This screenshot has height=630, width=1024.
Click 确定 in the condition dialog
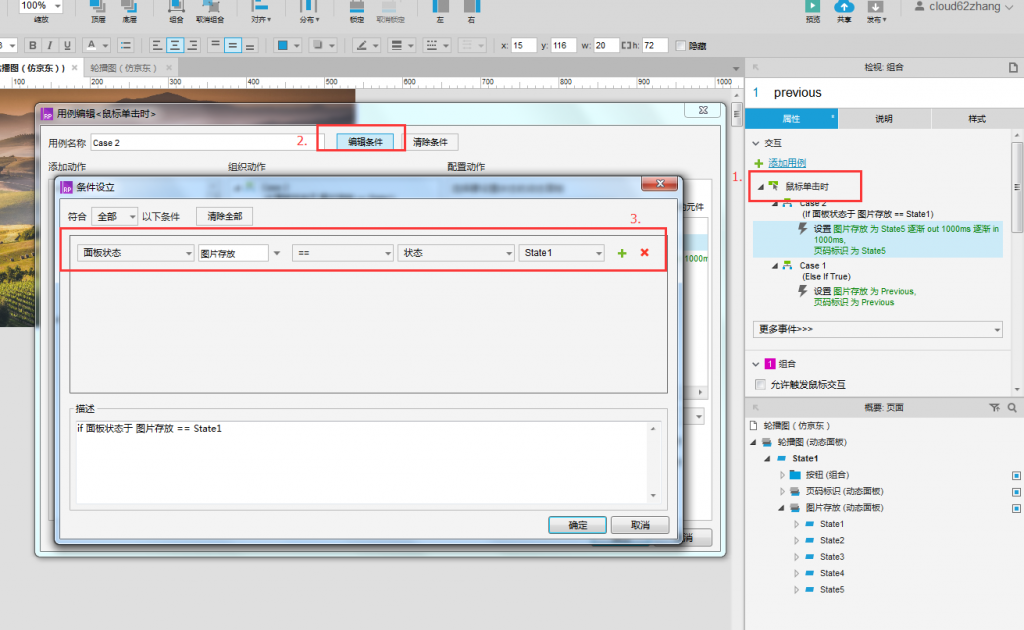click(x=577, y=525)
